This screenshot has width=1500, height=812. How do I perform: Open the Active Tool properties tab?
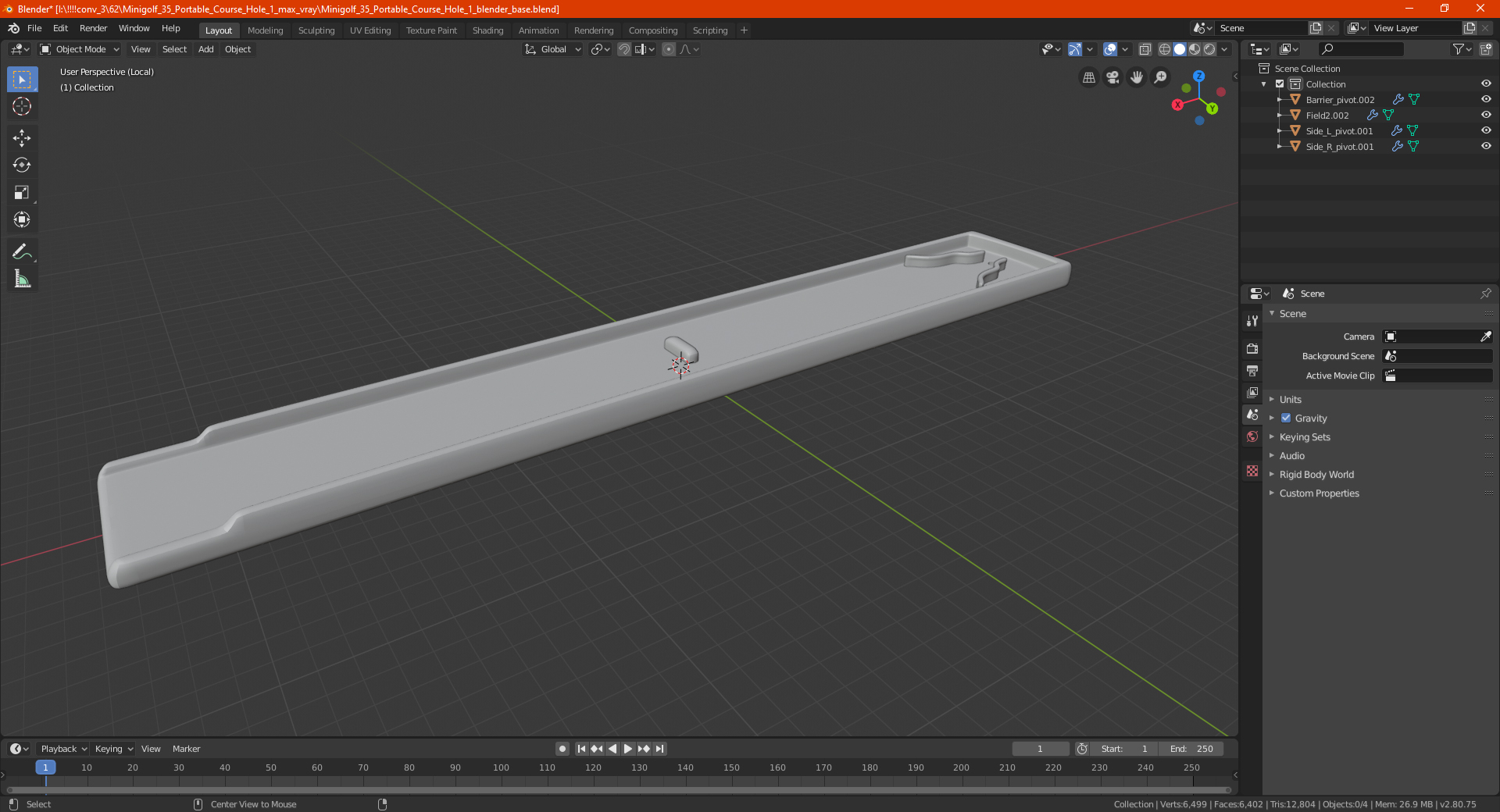tap(1252, 321)
